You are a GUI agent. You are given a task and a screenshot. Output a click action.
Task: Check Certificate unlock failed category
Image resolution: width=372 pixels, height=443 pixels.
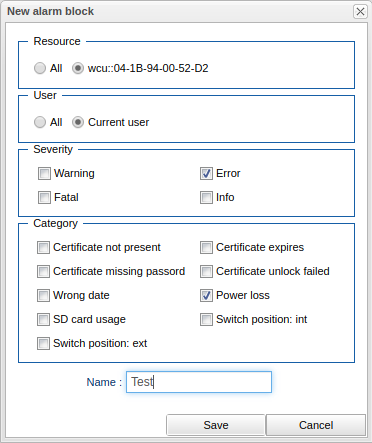(206, 271)
